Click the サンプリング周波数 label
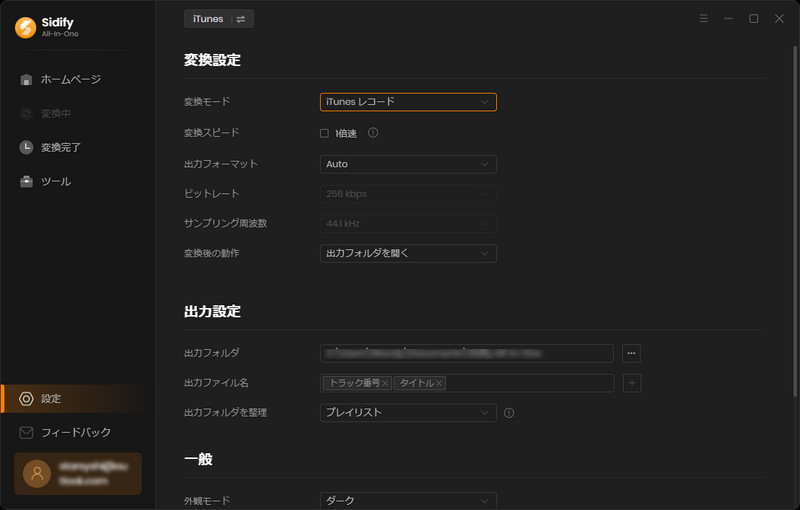Viewport: 800px width, 510px height. (x=226, y=223)
